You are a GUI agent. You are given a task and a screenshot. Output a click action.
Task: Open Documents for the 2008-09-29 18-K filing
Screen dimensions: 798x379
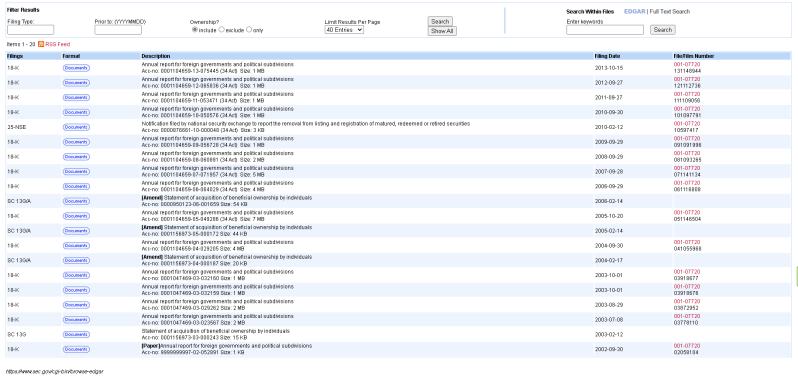pos(76,157)
